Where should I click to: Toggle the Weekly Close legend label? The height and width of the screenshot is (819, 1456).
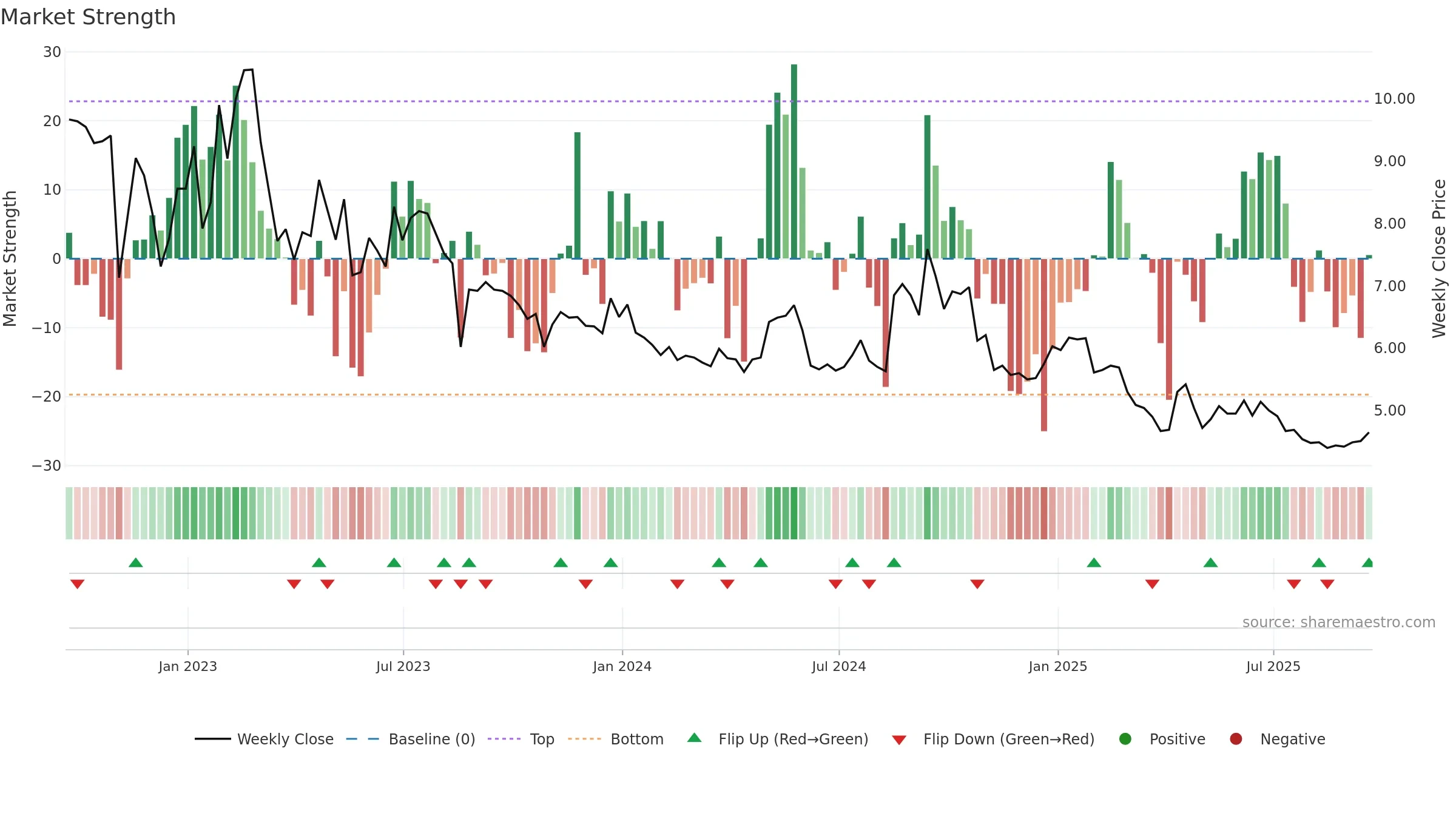pyautogui.click(x=285, y=739)
